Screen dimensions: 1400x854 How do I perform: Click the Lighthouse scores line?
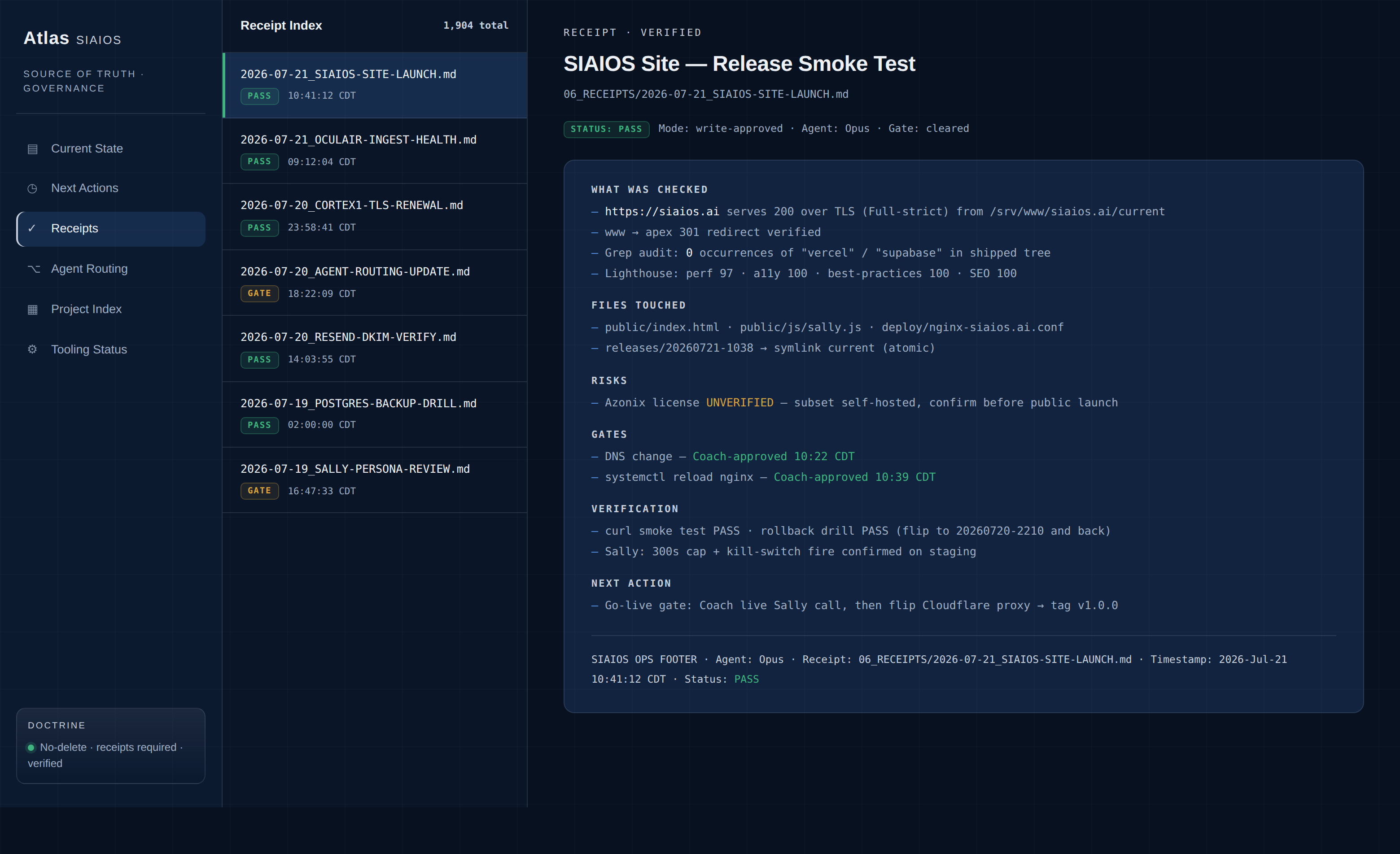point(804,274)
